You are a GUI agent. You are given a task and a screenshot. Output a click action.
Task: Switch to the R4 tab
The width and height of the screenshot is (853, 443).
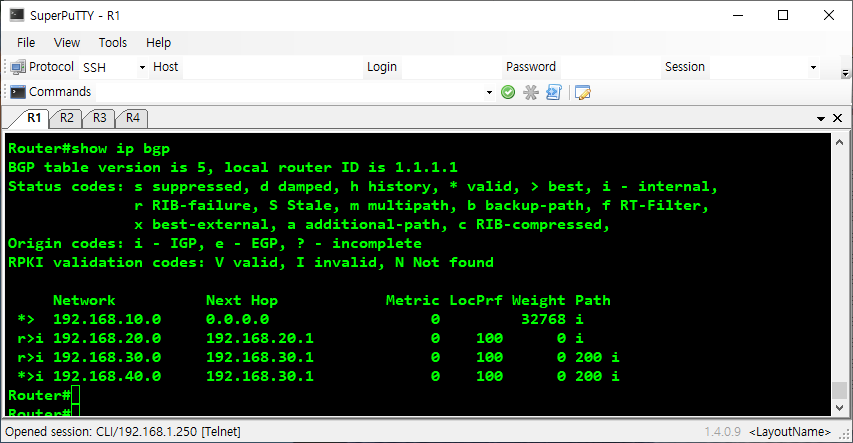click(133, 118)
